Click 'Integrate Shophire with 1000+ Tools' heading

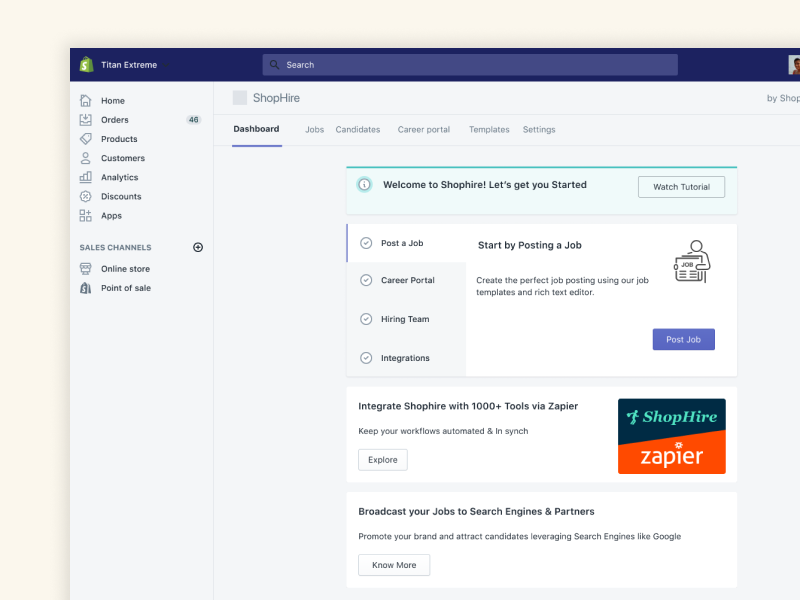pos(468,407)
